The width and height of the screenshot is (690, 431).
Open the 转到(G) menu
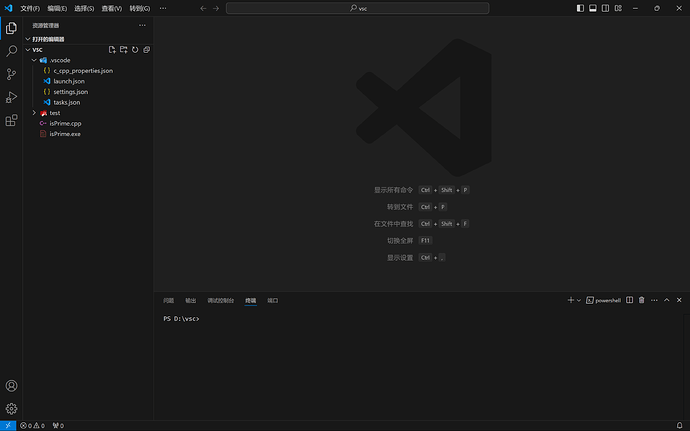[139, 8]
